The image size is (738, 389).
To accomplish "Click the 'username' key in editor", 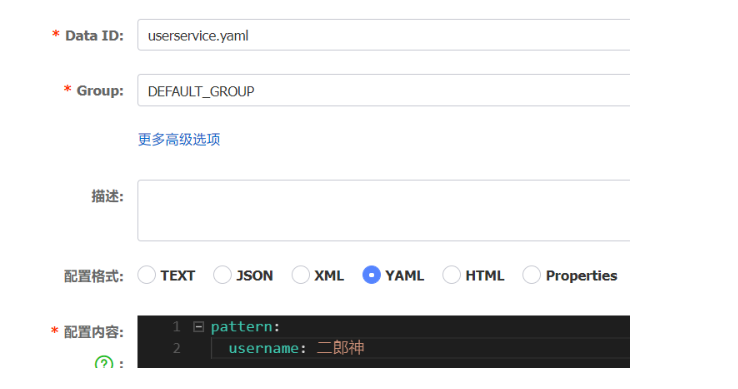I will coord(264,348).
